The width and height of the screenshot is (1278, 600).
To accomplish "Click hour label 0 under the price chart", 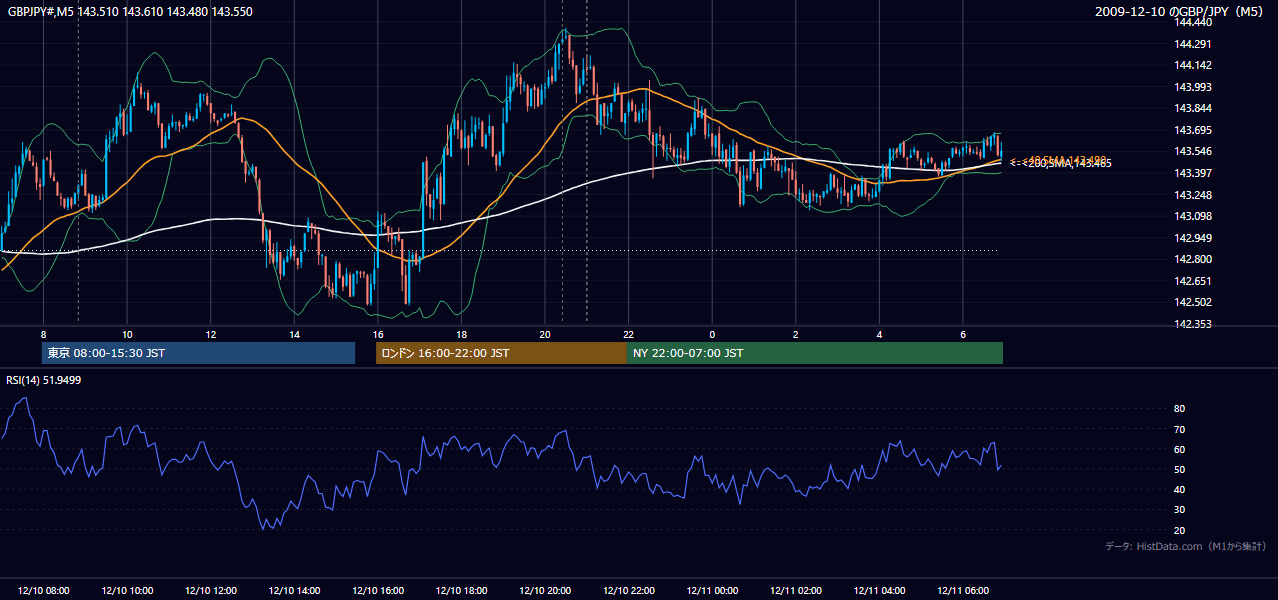I will pos(712,334).
